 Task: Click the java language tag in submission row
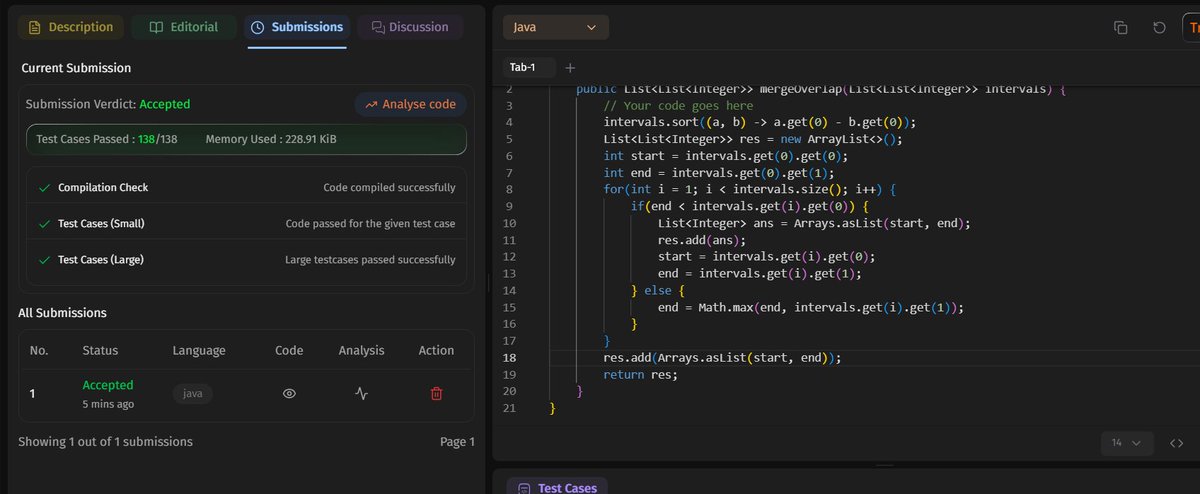click(x=192, y=394)
